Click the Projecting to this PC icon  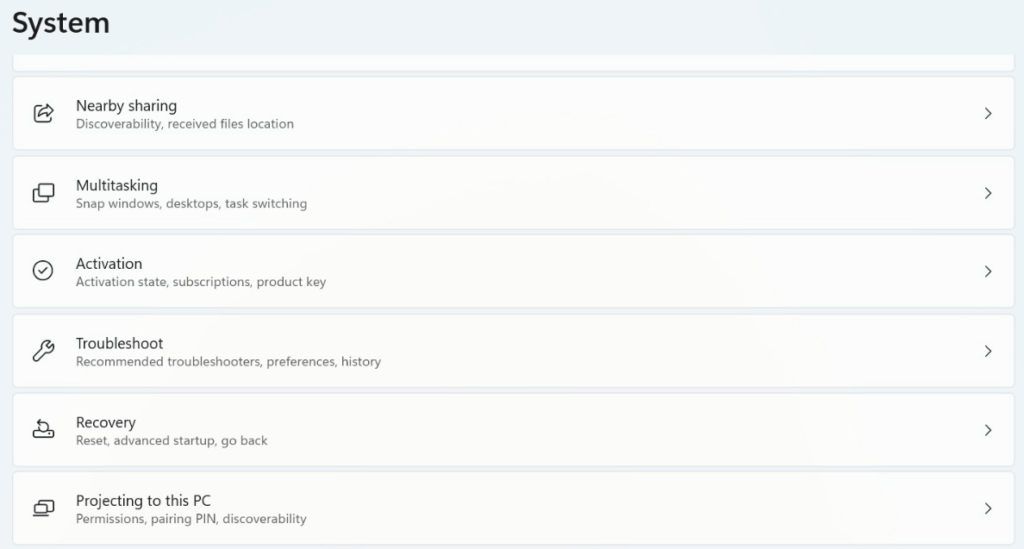point(43,509)
